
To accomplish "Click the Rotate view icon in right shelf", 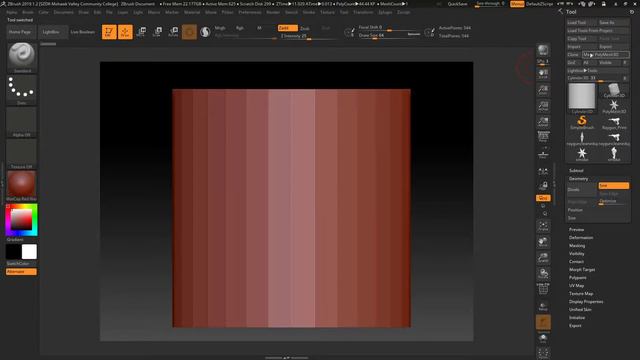I will (543, 274).
